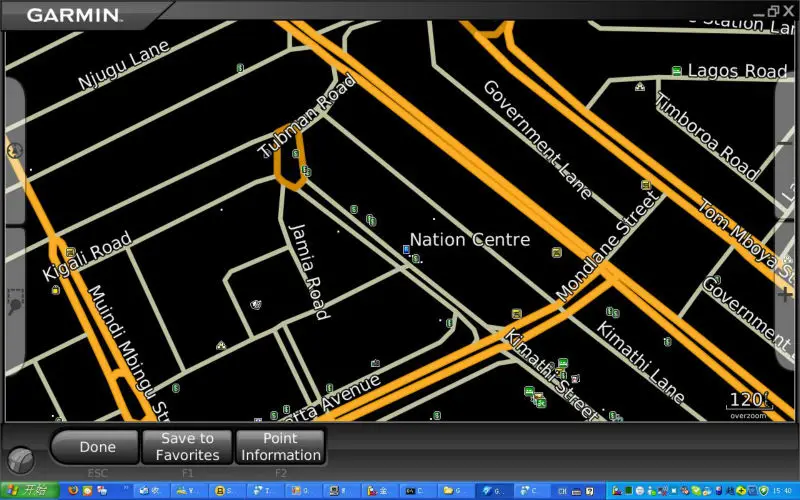Click the Lagos Road label
Image resolution: width=800 pixels, height=500 pixels.
[x=737, y=71]
